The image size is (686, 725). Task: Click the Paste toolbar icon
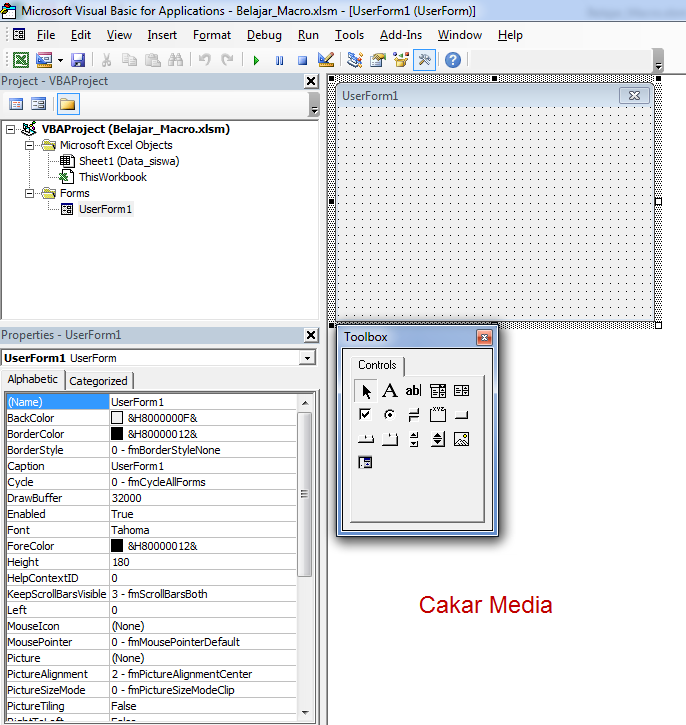pyautogui.click(x=153, y=60)
